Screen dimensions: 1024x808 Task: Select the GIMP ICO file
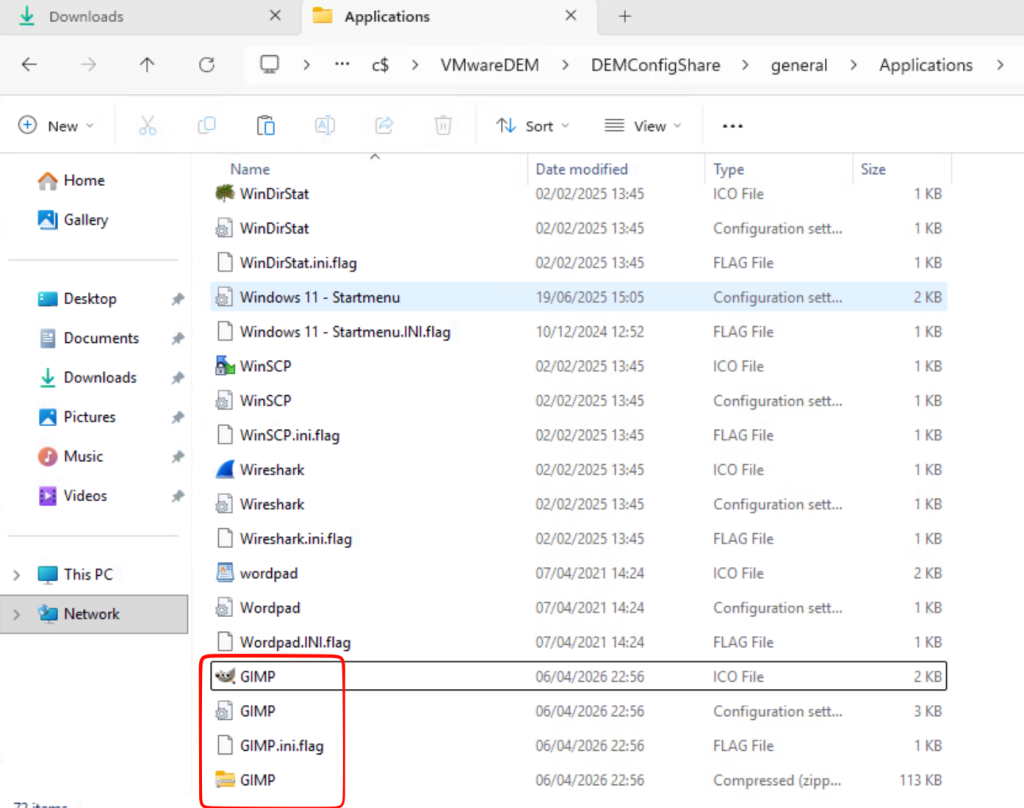click(x=579, y=677)
